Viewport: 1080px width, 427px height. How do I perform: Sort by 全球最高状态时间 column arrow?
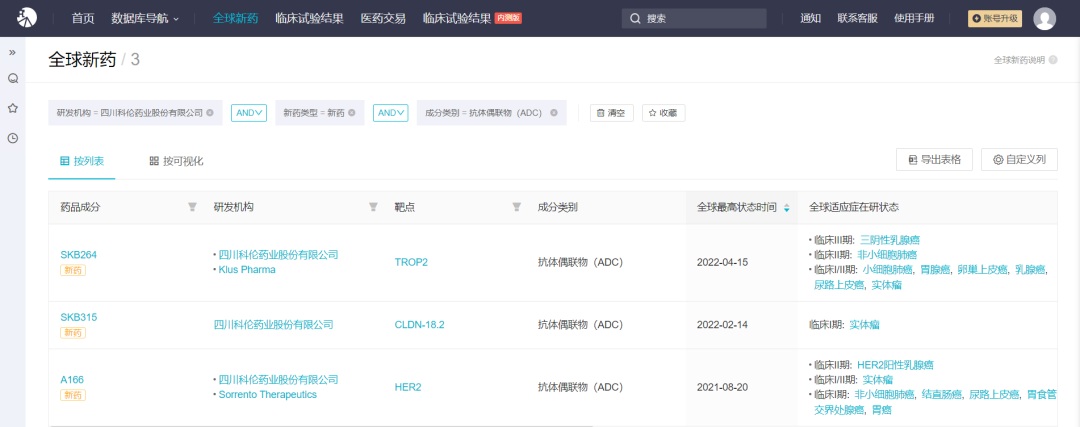pos(786,207)
